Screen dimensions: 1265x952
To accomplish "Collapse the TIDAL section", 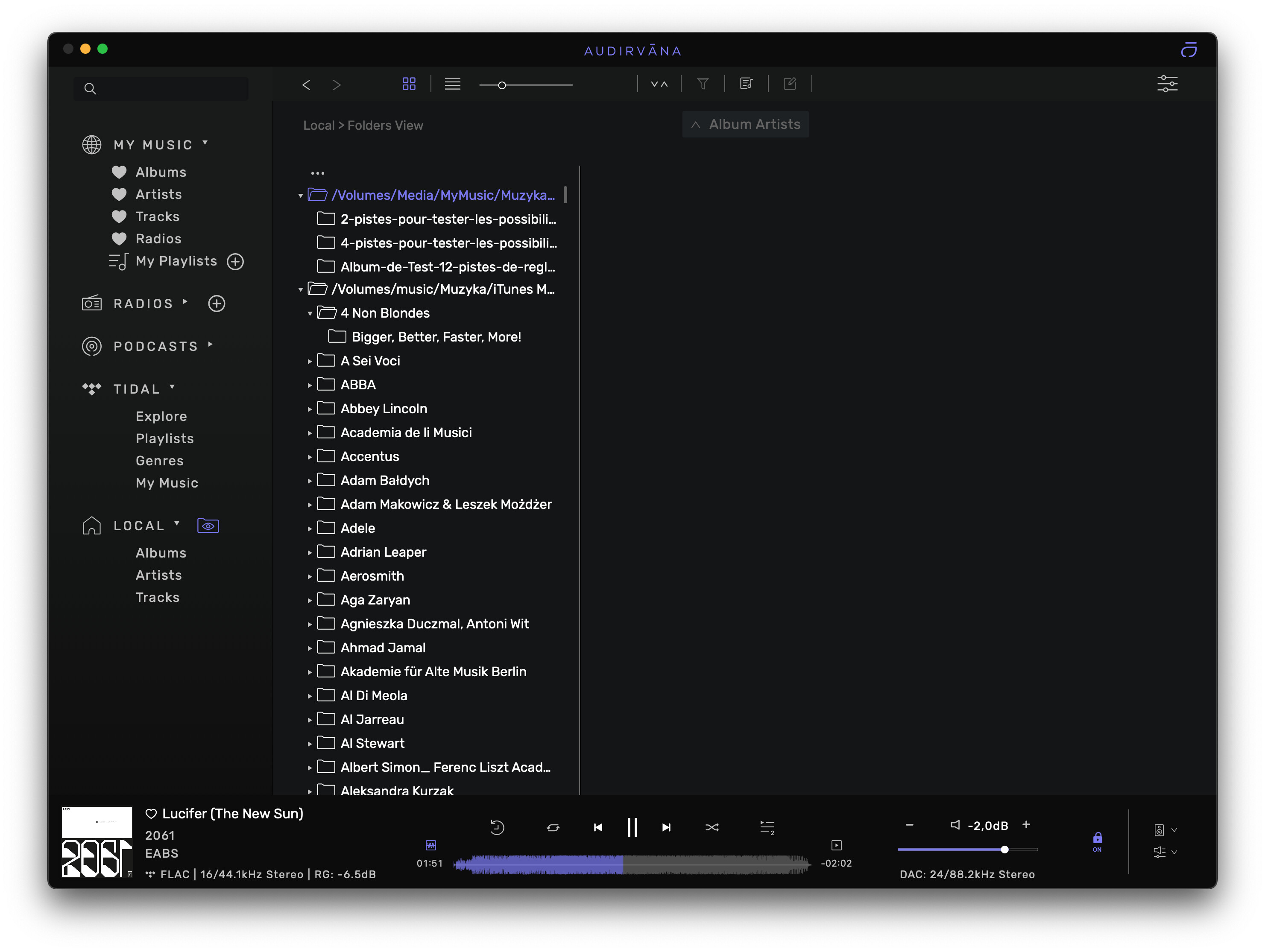I will coord(173,388).
